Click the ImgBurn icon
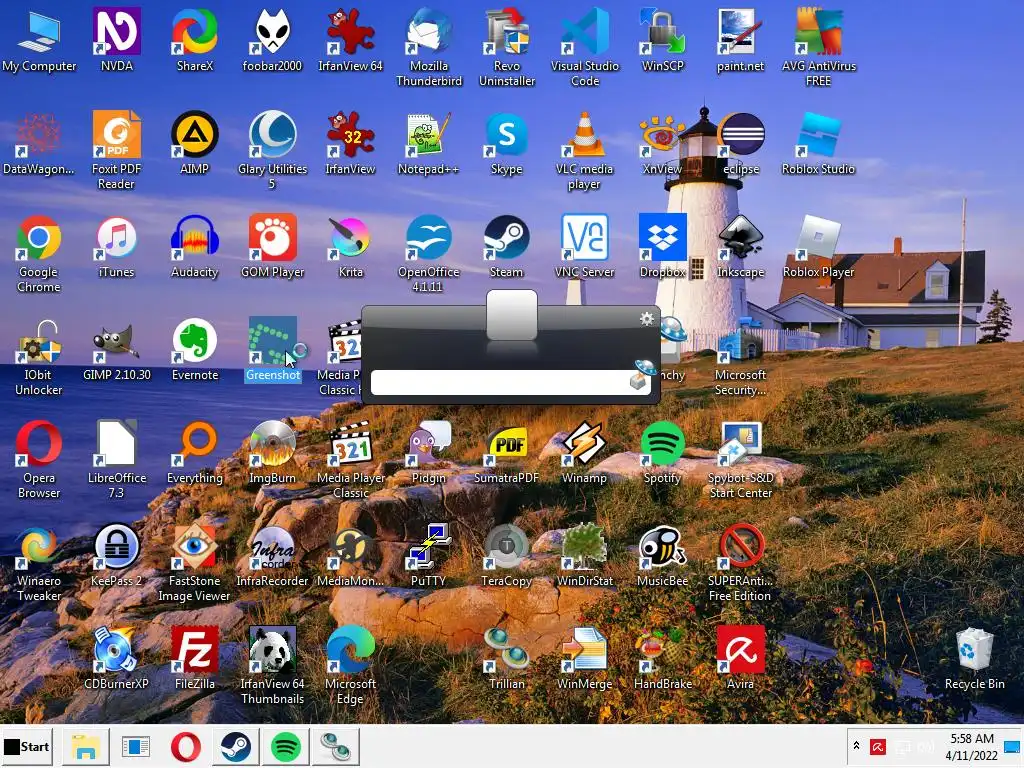This screenshot has width=1024, height=768. [x=272, y=452]
